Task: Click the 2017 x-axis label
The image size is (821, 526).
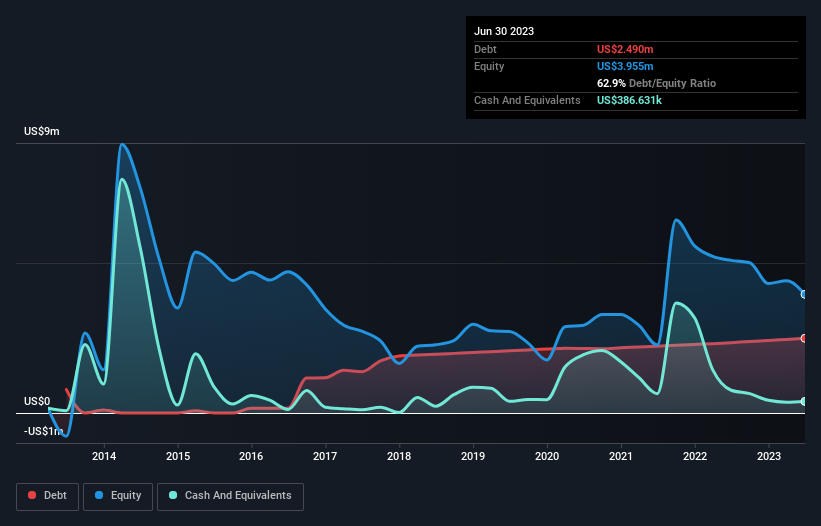Action: [x=325, y=456]
